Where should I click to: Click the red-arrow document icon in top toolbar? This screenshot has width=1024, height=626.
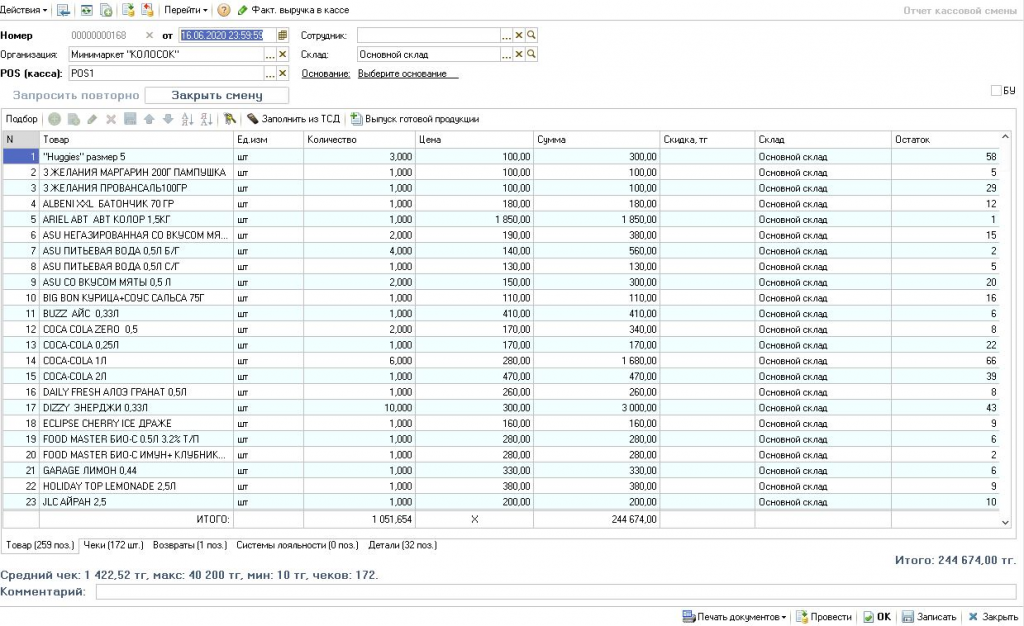click(148, 10)
